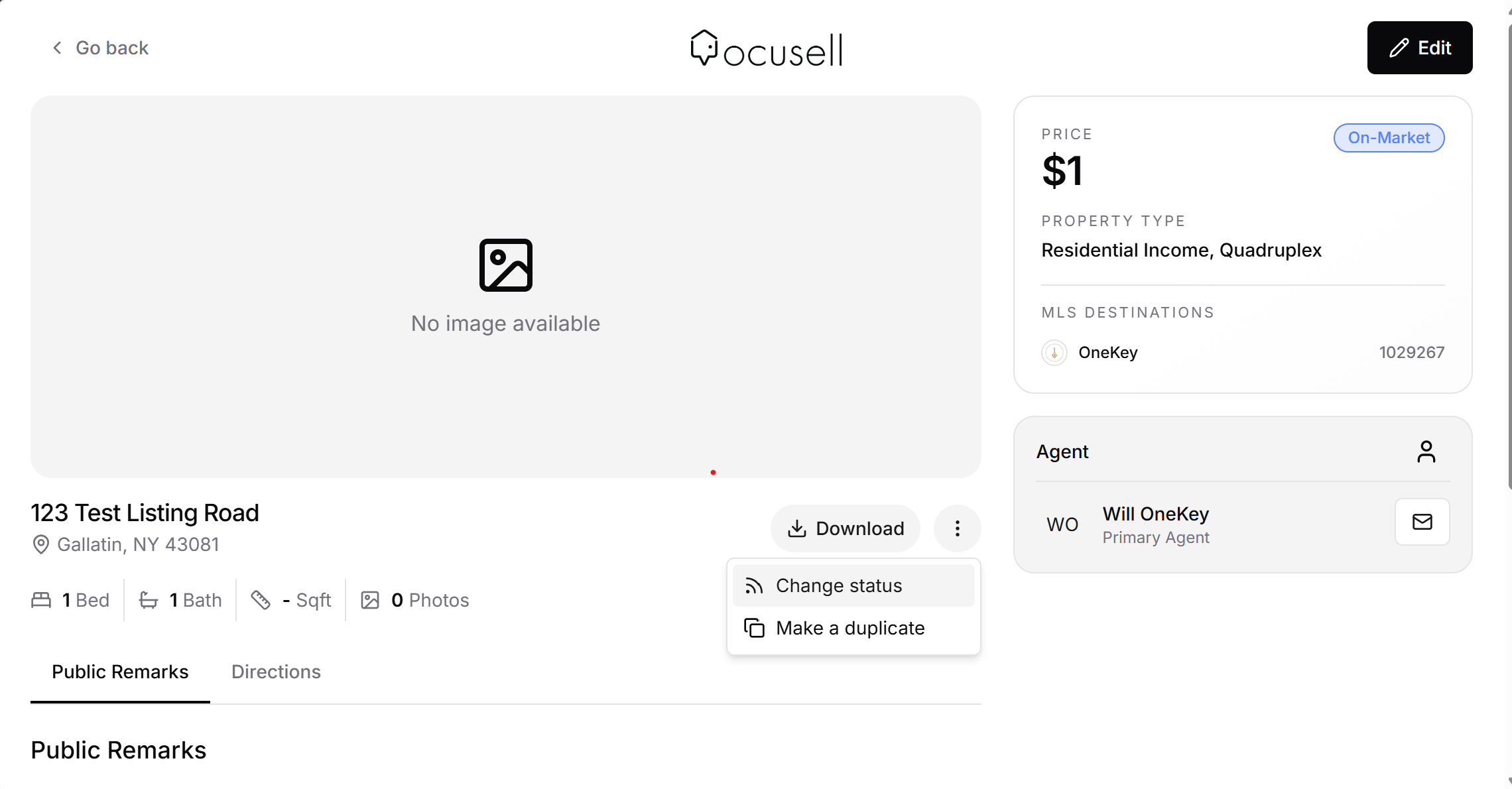Open the three-dot more options menu

pyautogui.click(x=957, y=528)
